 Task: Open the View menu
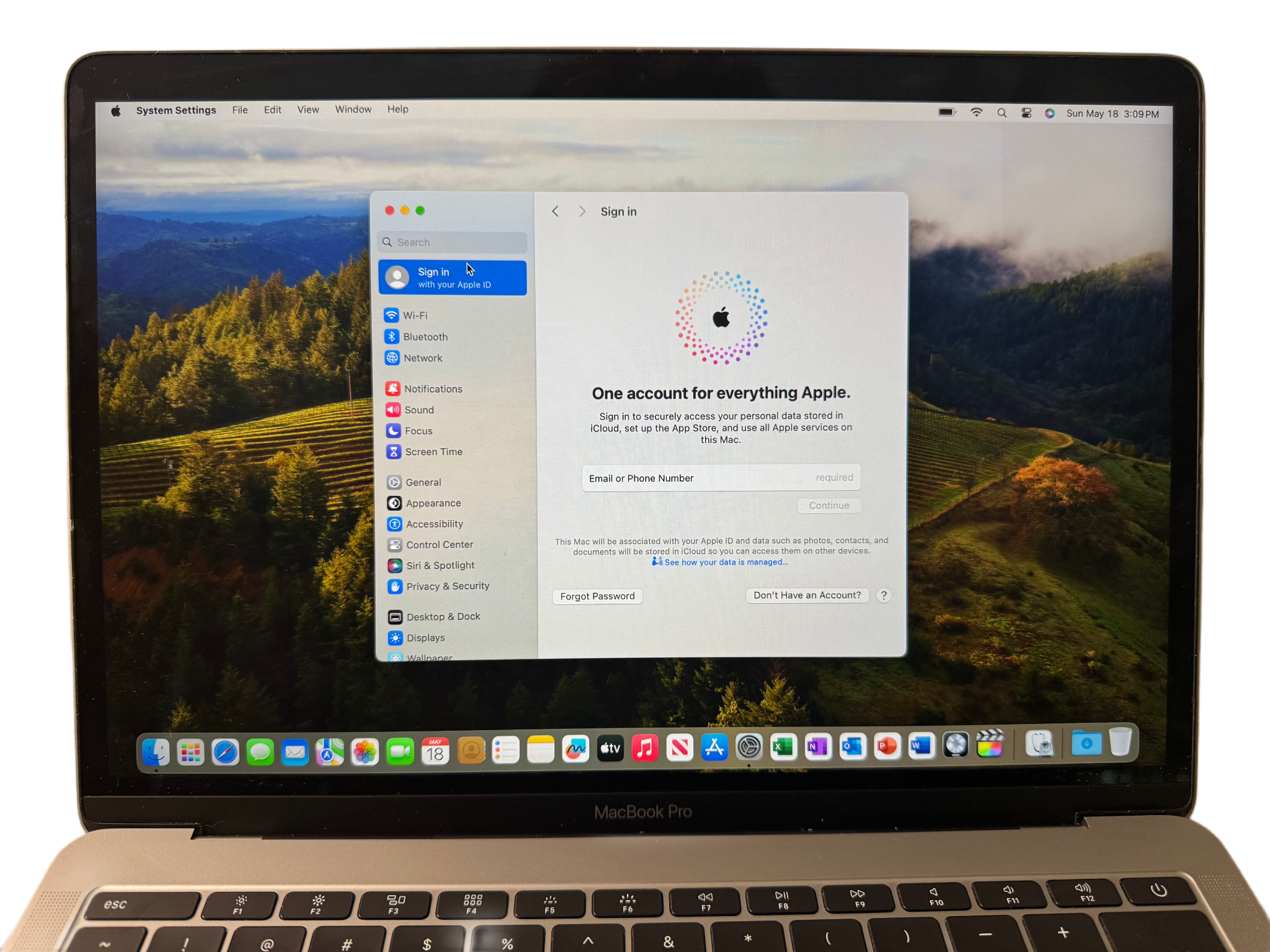[308, 110]
